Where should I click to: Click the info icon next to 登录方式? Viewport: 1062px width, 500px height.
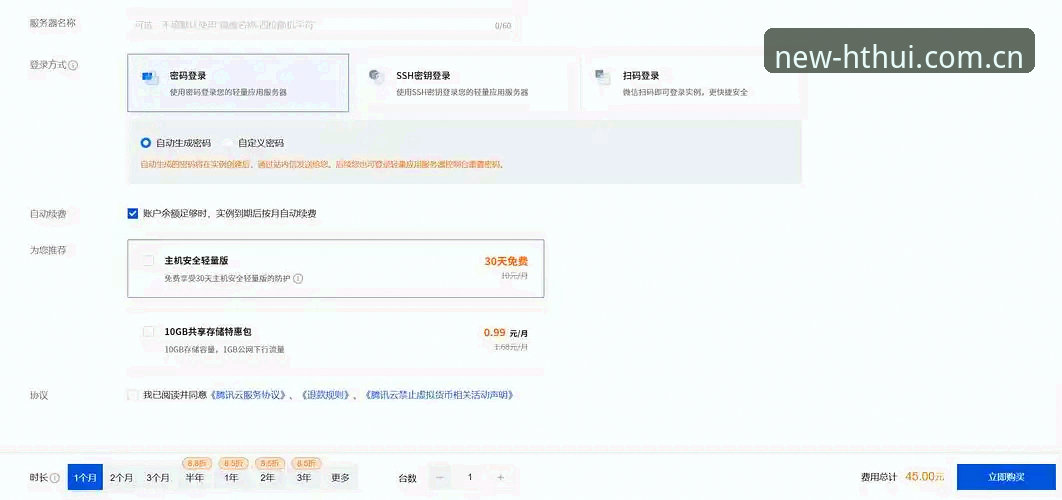73,66
